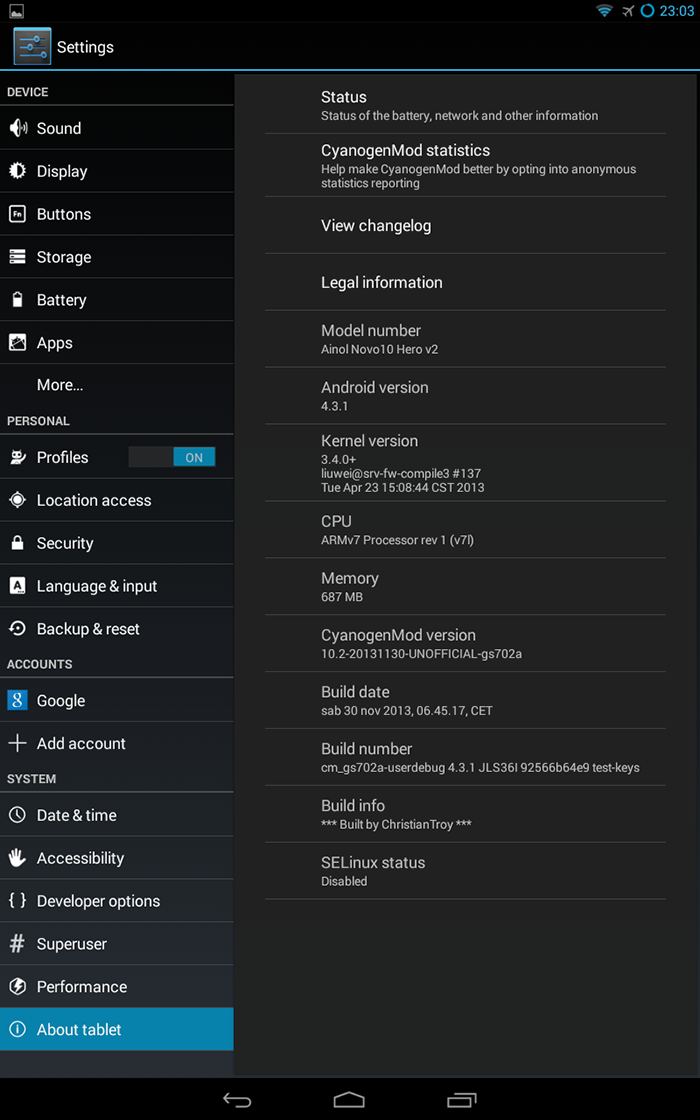Tap the Display brightness icon
The height and width of the screenshot is (1120, 700).
17,171
